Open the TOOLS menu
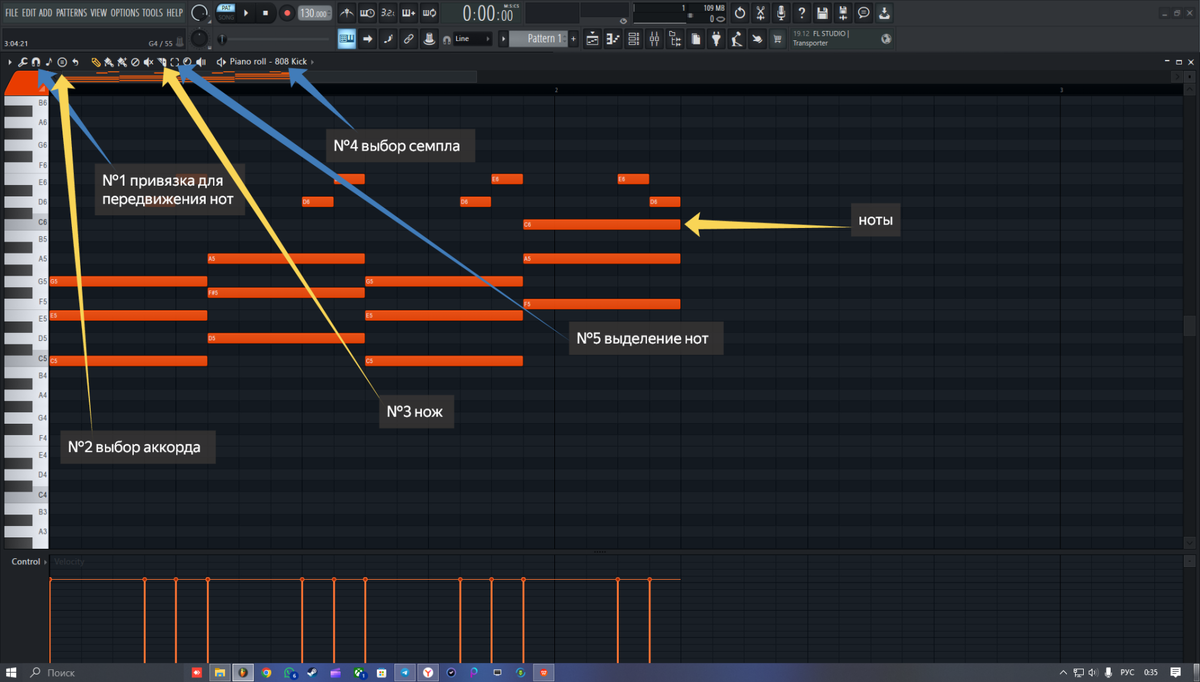 153,12
